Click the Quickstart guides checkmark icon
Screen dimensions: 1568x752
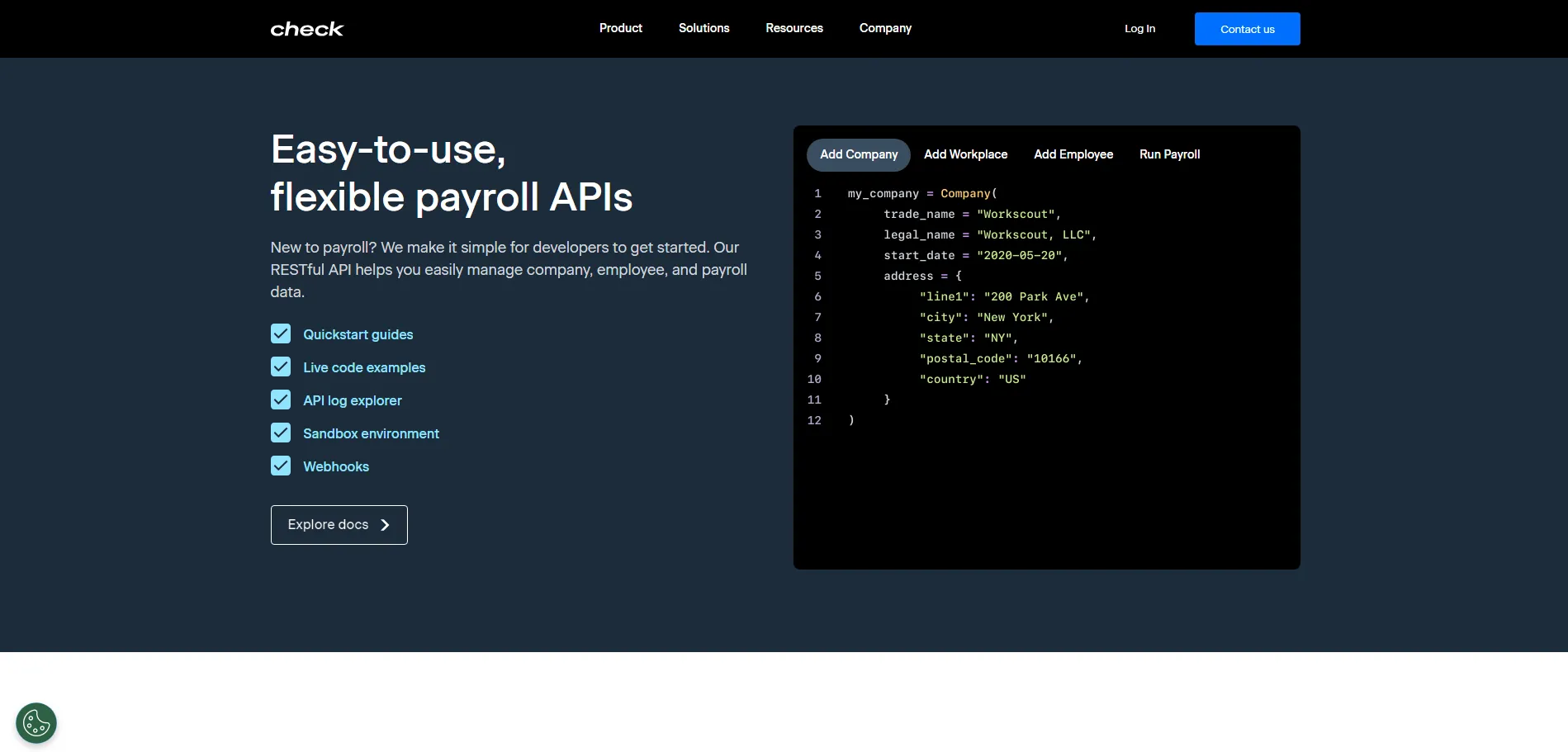click(x=281, y=333)
